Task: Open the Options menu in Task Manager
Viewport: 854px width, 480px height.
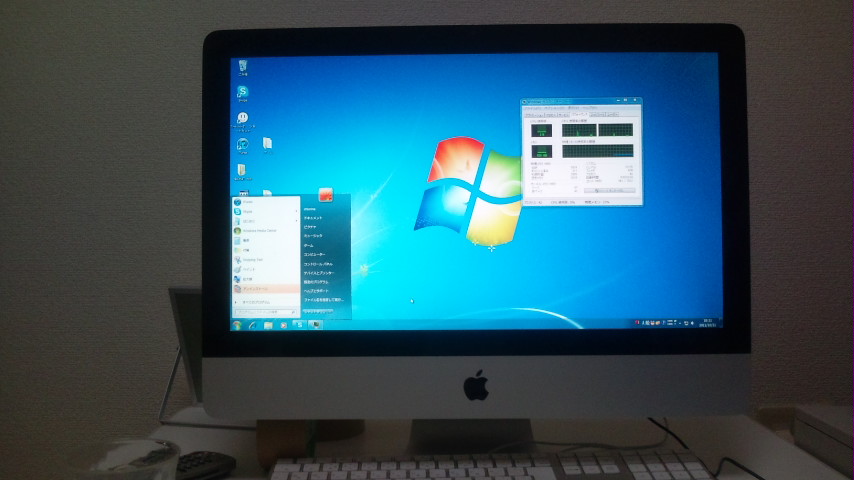Action: point(554,108)
